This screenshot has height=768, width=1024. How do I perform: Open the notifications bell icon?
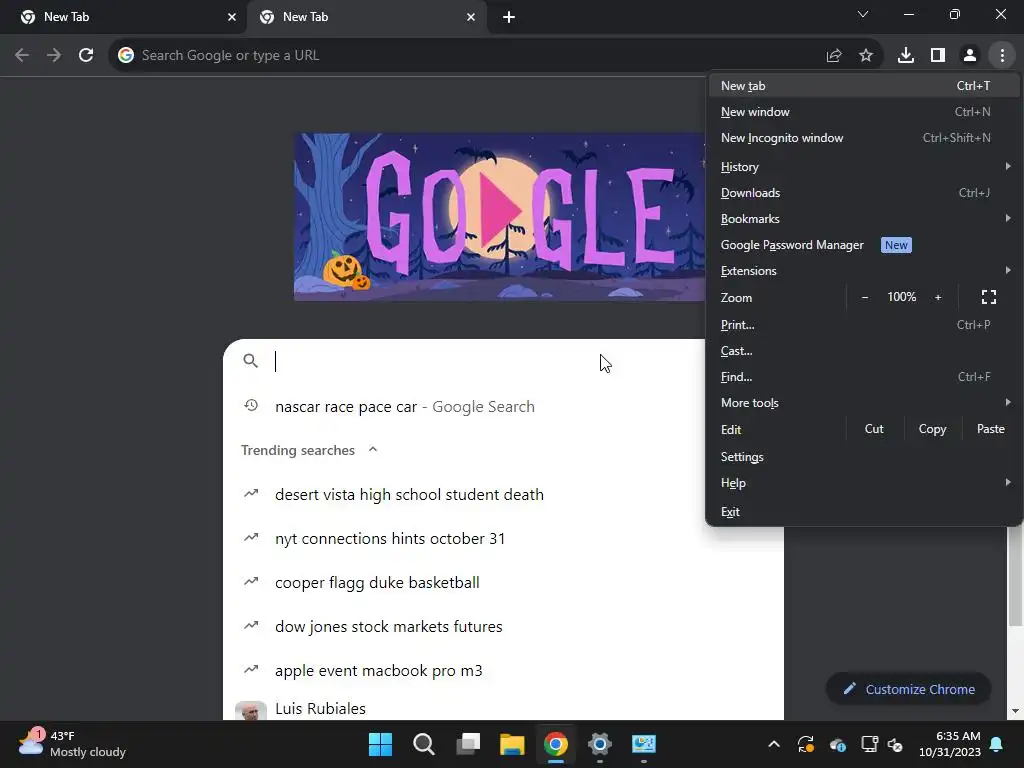pyautogui.click(x=997, y=744)
